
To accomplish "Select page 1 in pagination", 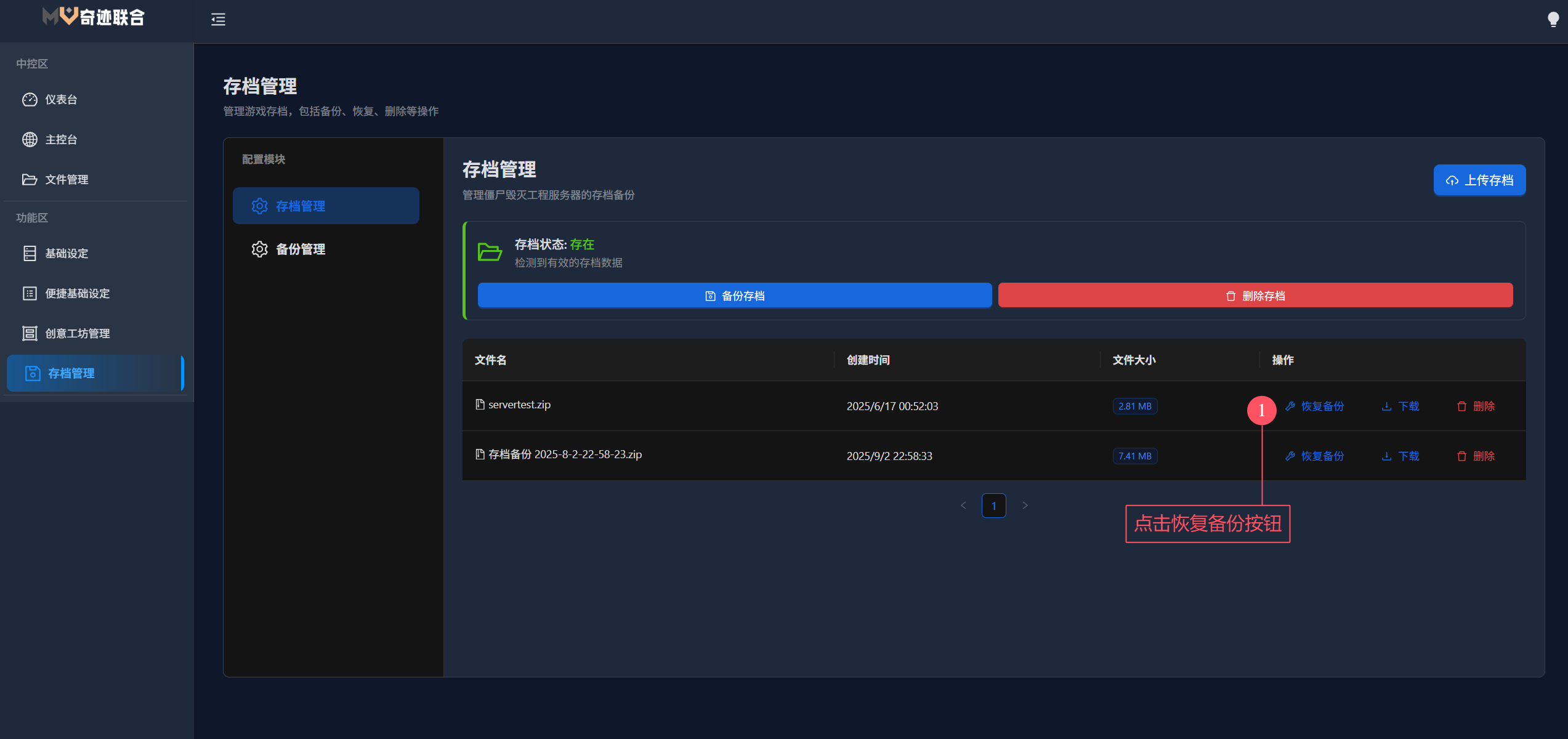I will (x=993, y=505).
